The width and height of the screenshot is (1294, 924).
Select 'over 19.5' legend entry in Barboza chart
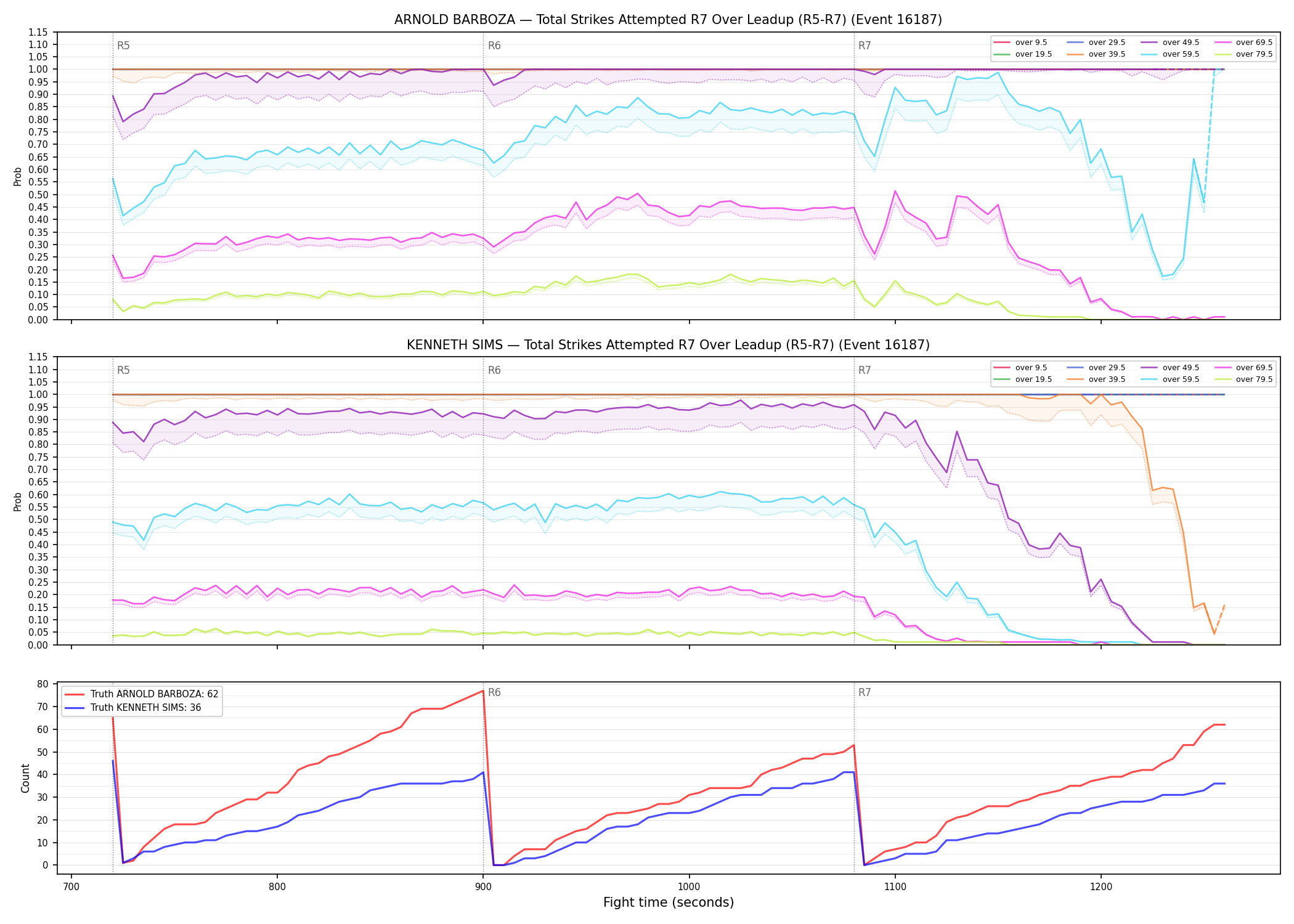point(1023,54)
